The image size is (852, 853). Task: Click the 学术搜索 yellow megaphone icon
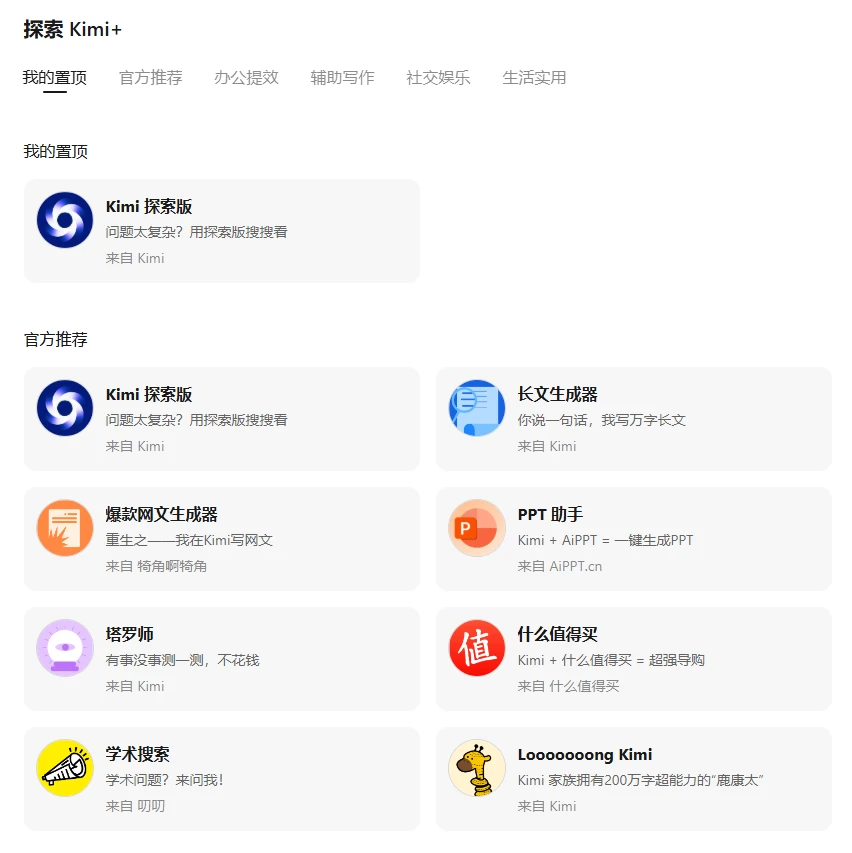point(65,768)
